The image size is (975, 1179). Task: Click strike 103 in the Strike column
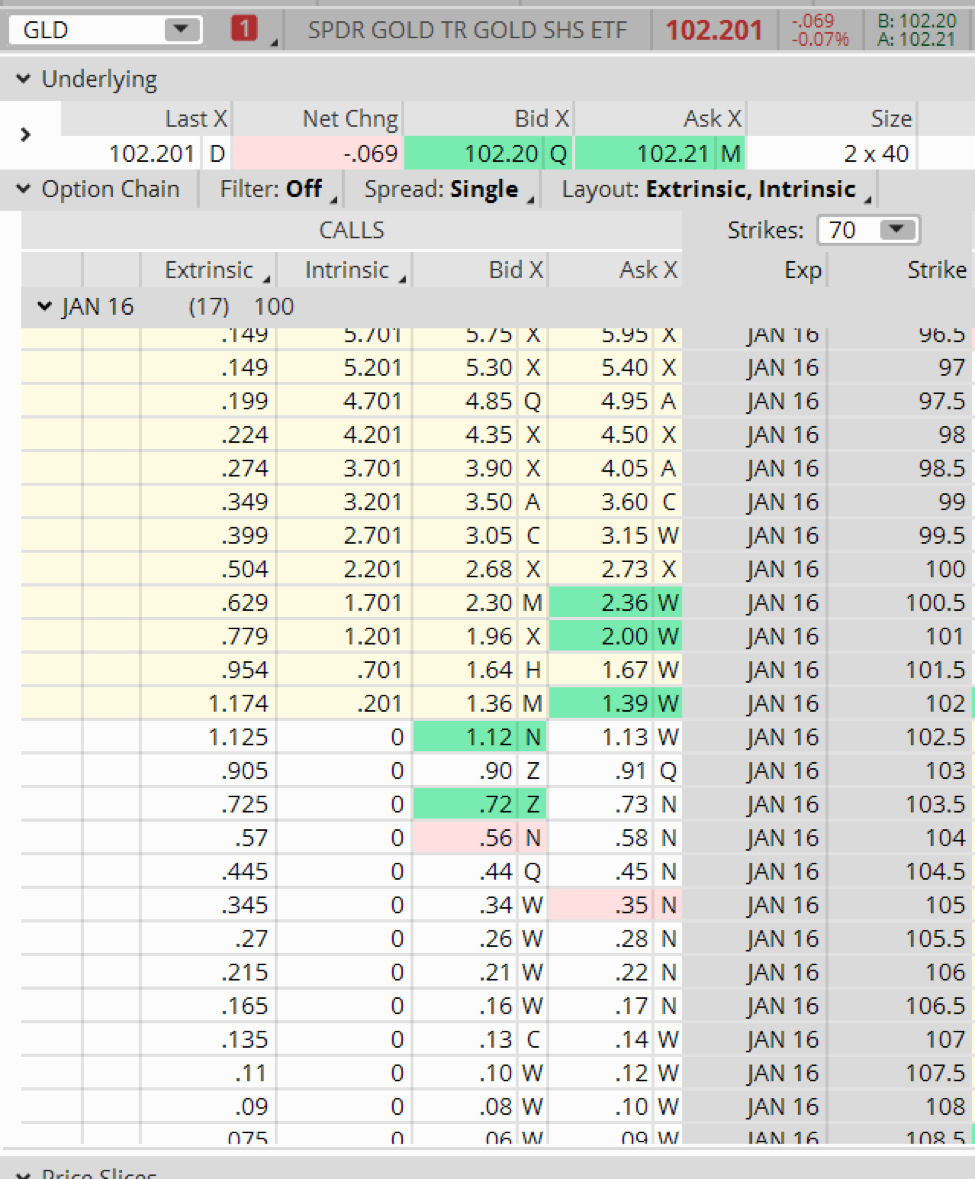click(900, 770)
